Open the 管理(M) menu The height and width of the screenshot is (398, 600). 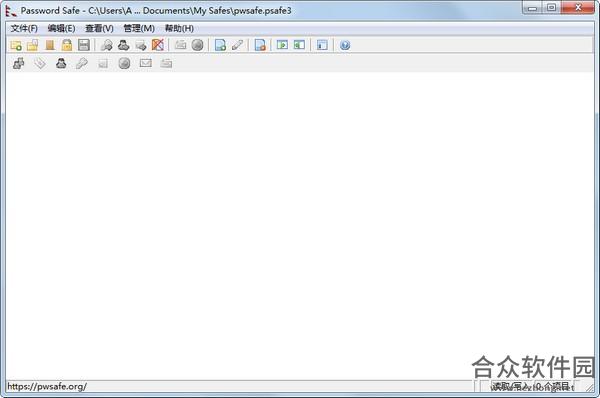[x=139, y=28]
